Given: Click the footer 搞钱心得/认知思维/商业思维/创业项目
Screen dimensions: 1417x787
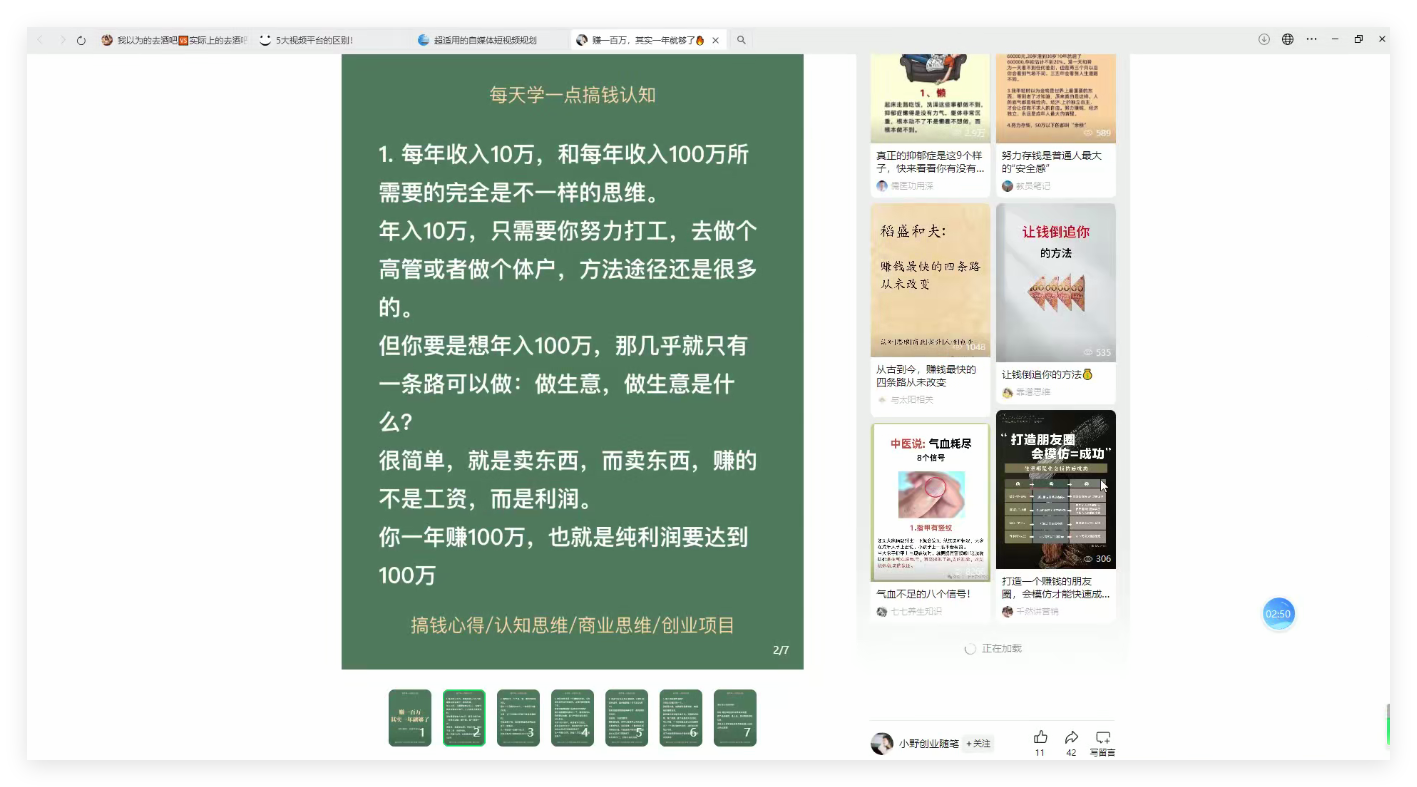Looking at the screenshot, I should coord(572,625).
